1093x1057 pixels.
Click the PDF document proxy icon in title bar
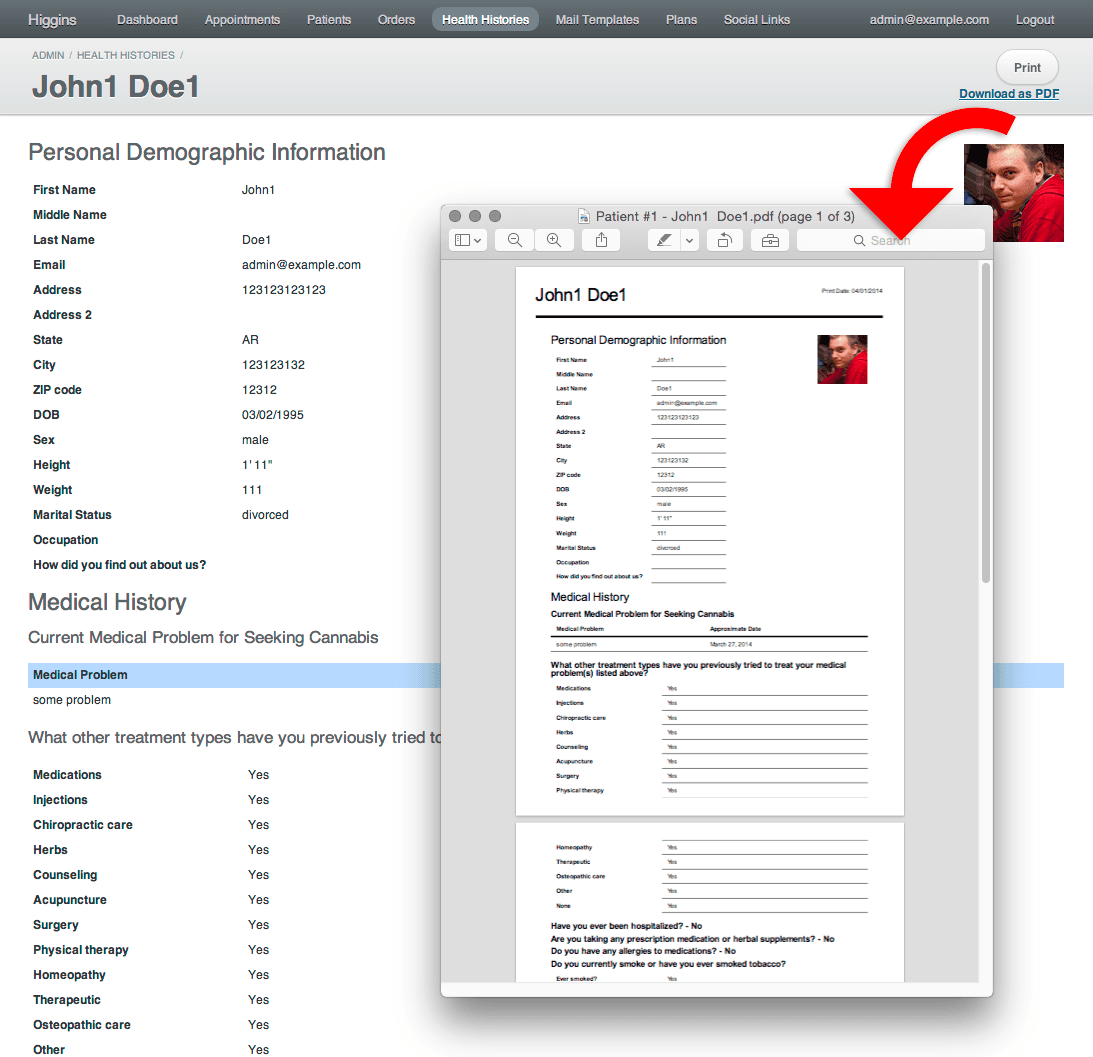click(x=584, y=217)
